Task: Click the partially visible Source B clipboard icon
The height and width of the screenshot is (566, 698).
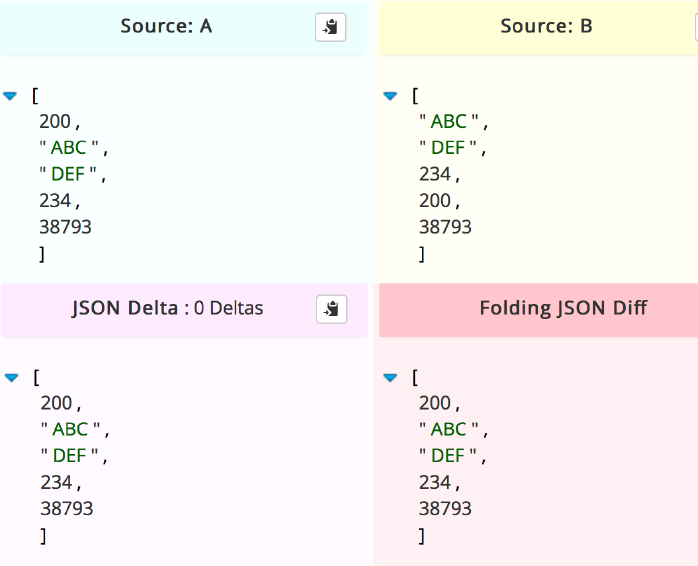Action: click(x=694, y=27)
